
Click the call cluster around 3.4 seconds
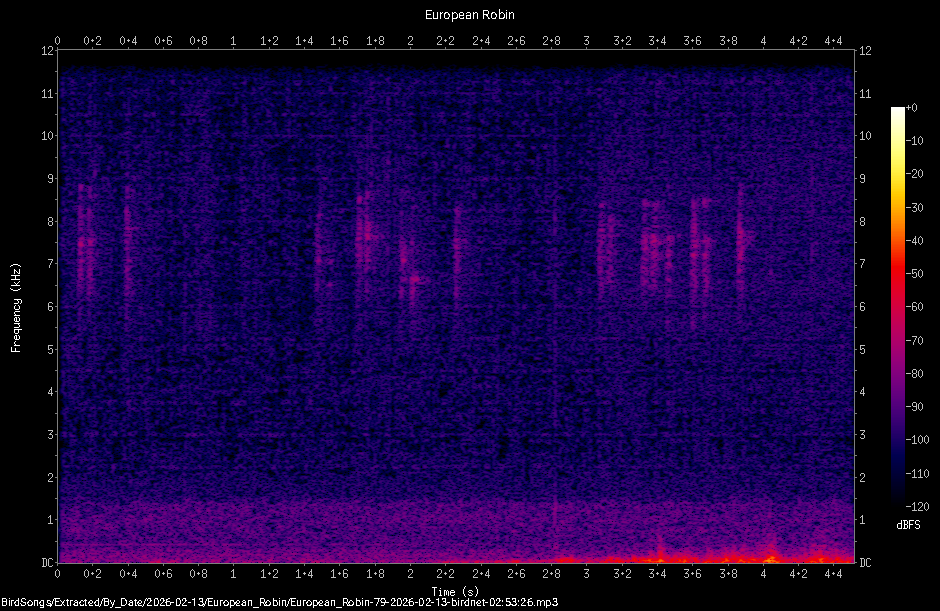657,240
